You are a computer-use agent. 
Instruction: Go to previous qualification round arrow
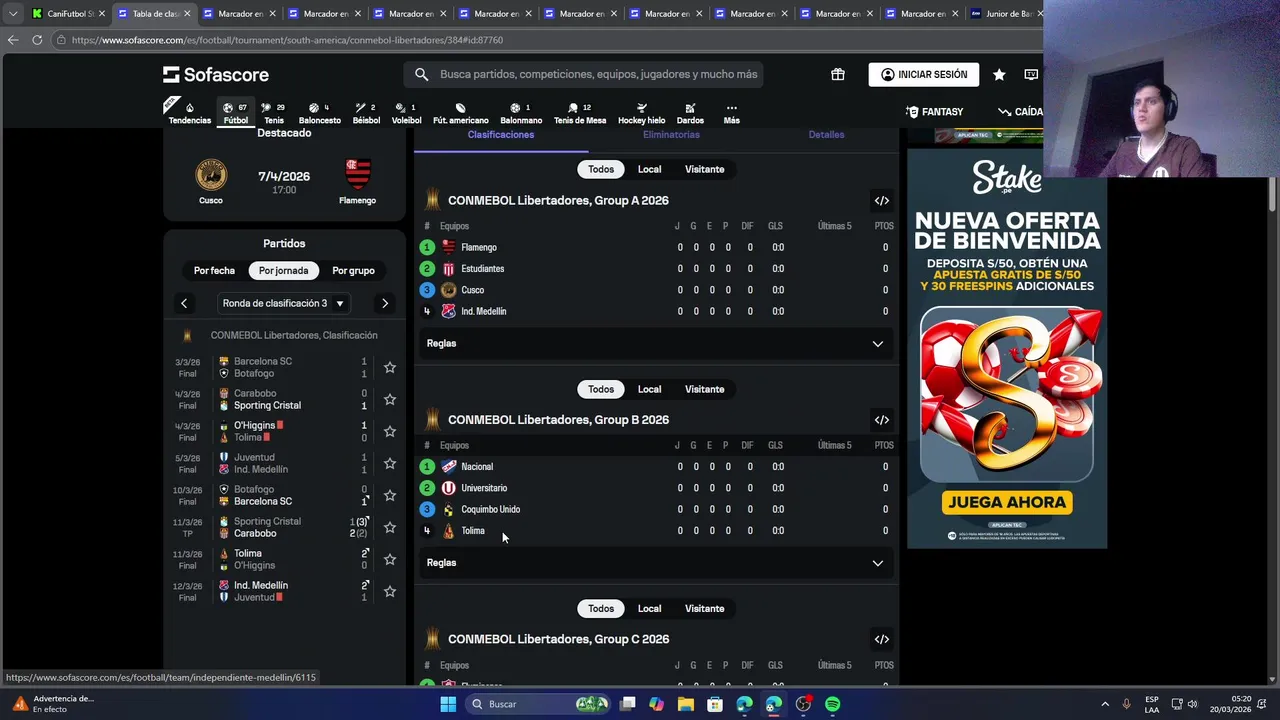184,303
